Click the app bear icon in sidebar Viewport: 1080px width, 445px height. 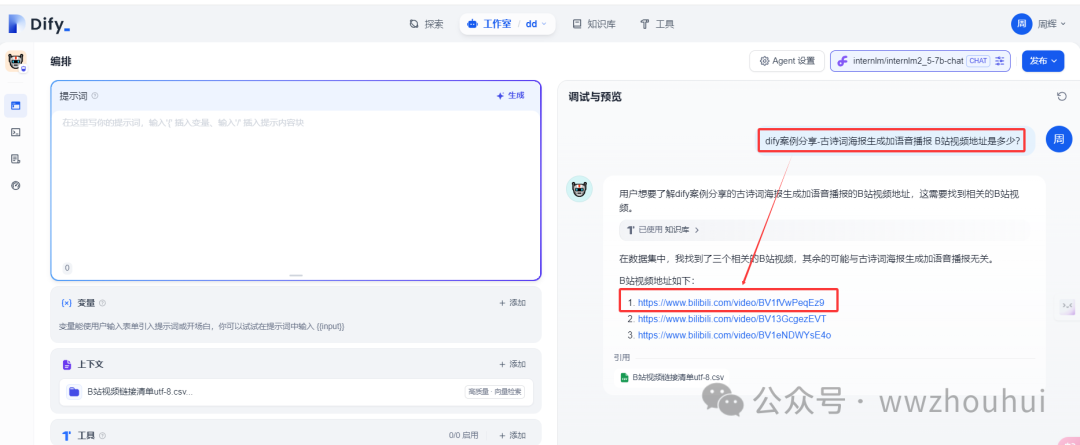16,61
